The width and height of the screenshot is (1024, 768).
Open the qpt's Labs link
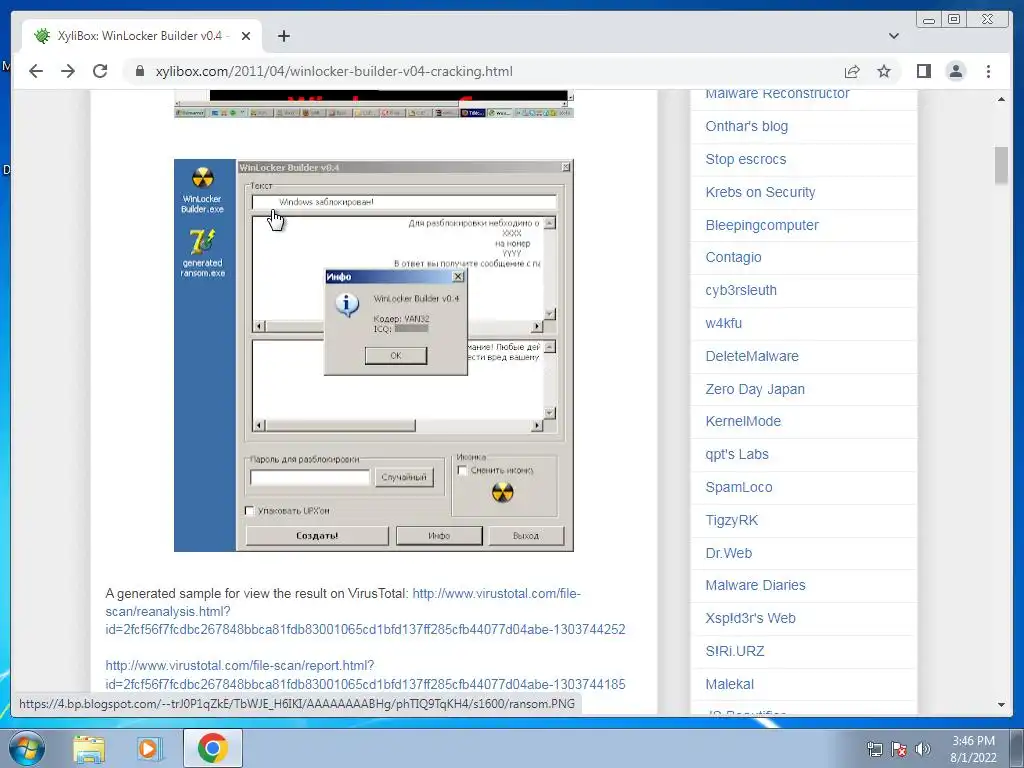point(737,455)
